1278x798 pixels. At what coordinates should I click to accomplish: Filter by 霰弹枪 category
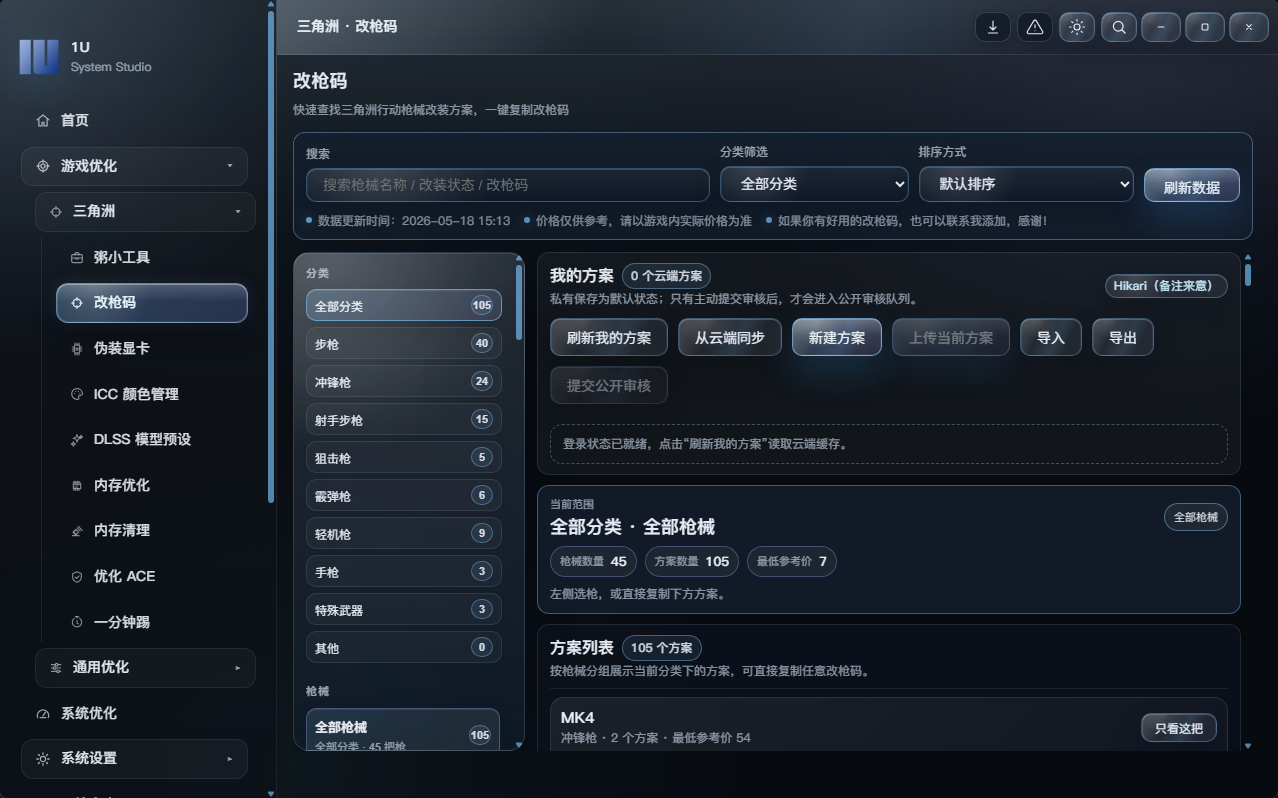pyautogui.click(x=404, y=496)
